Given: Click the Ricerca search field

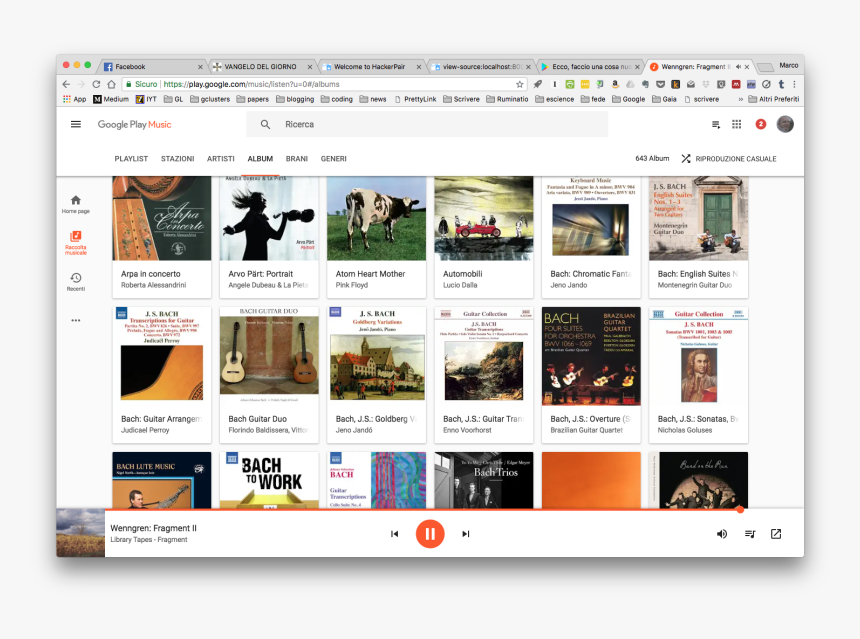Looking at the screenshot, I should tap(427, 125).
